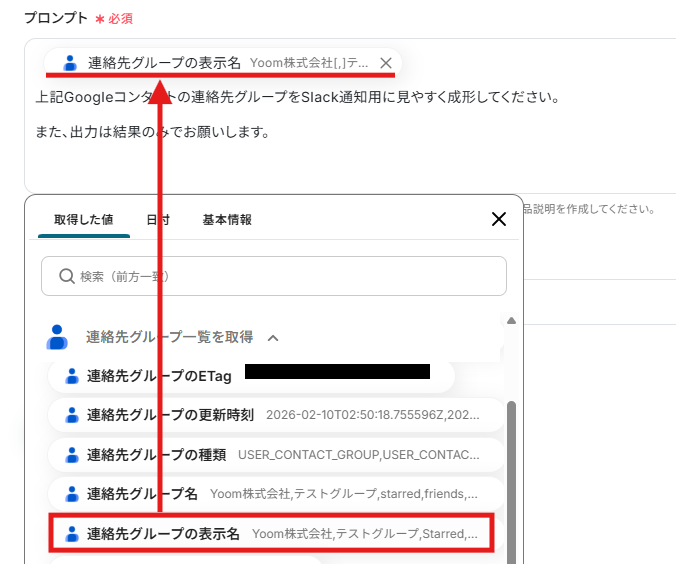Click the 連絡先グループ一覧を取得 section header
This screenshot has height=564, width=676.
[169, 337]
